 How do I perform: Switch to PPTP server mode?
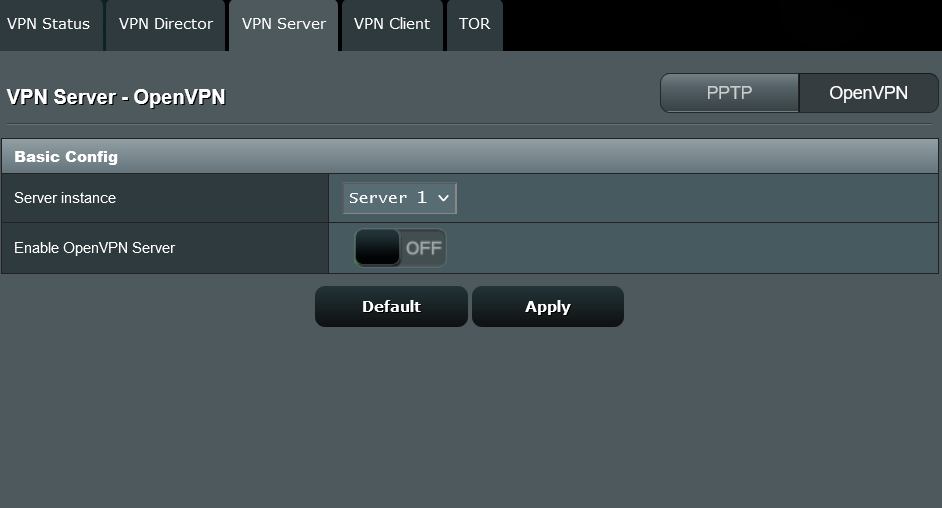click(729, 93)
